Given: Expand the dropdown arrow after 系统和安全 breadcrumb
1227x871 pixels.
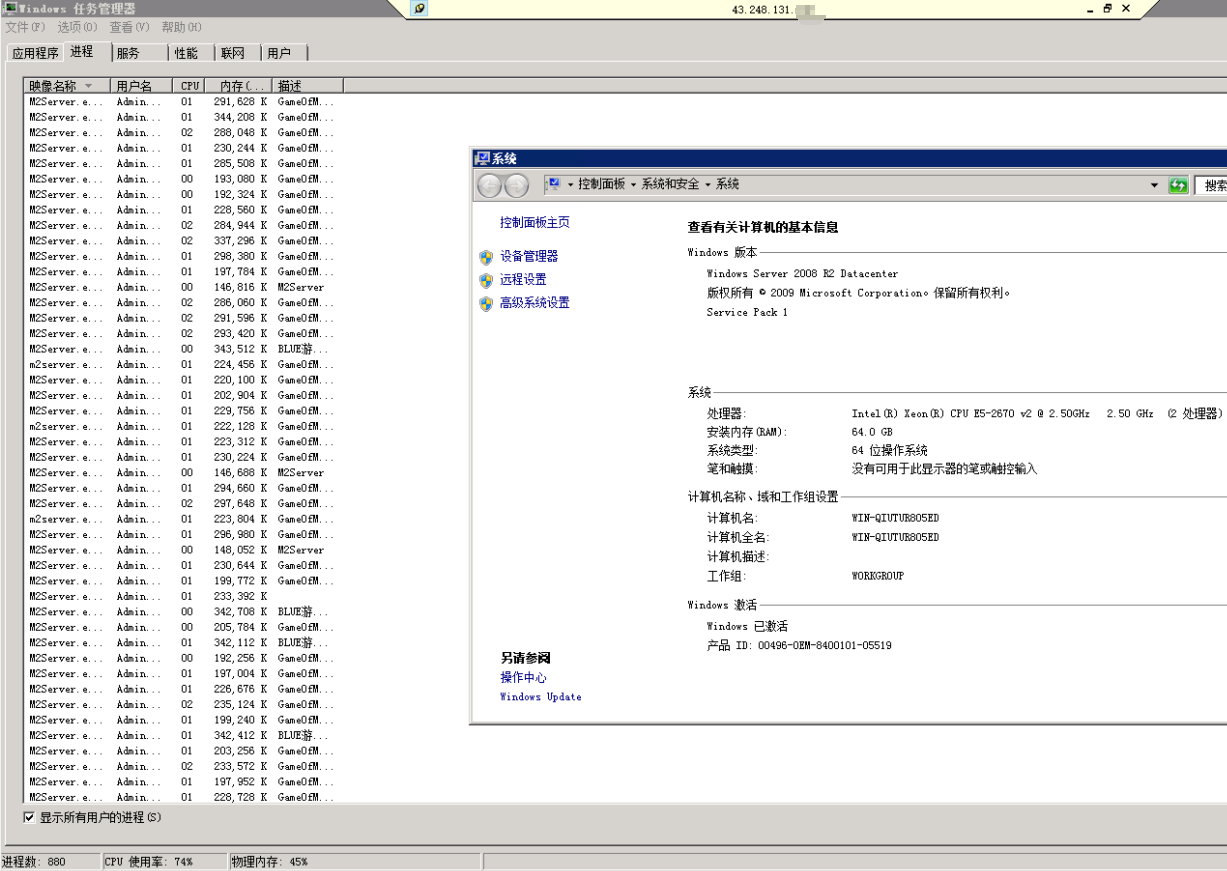Looking at the screenshot, I should click(707, 185).
